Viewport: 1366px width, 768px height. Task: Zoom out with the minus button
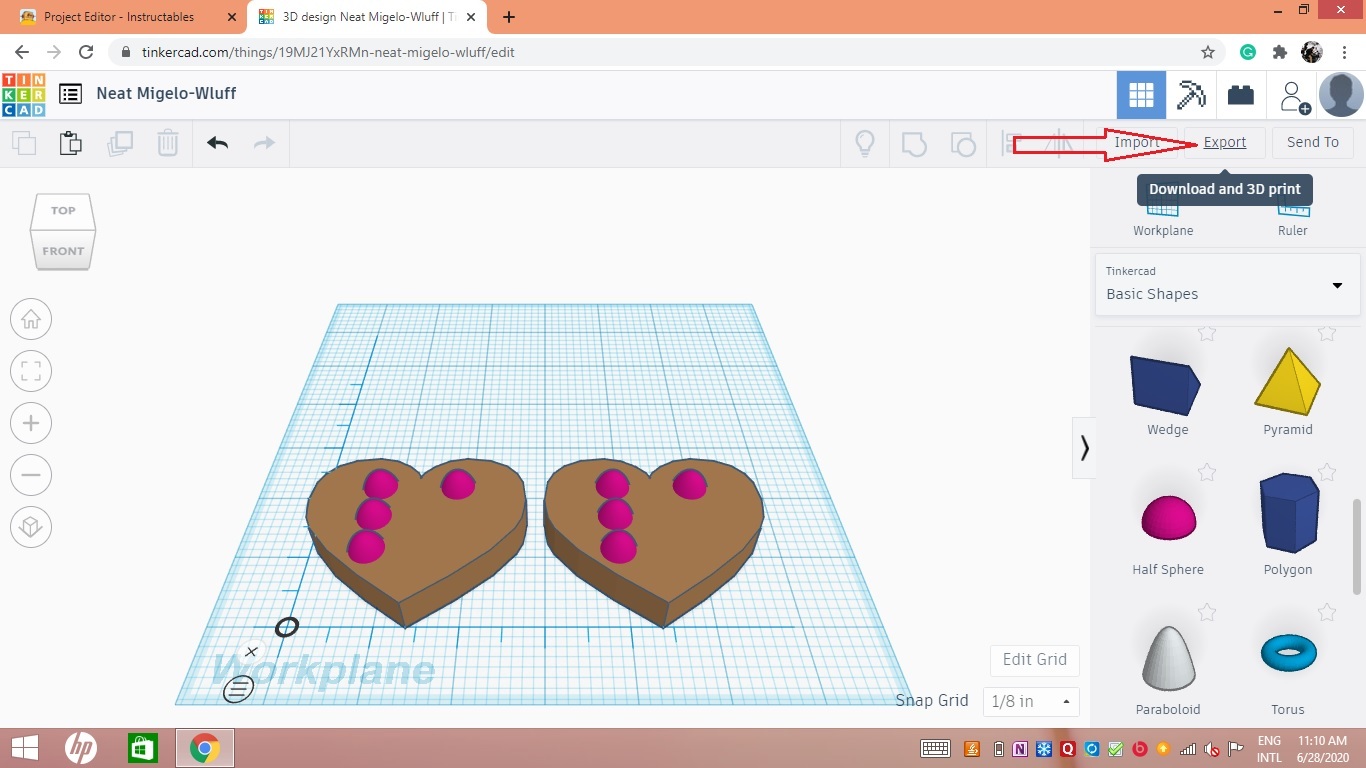[x=31, y=475]
